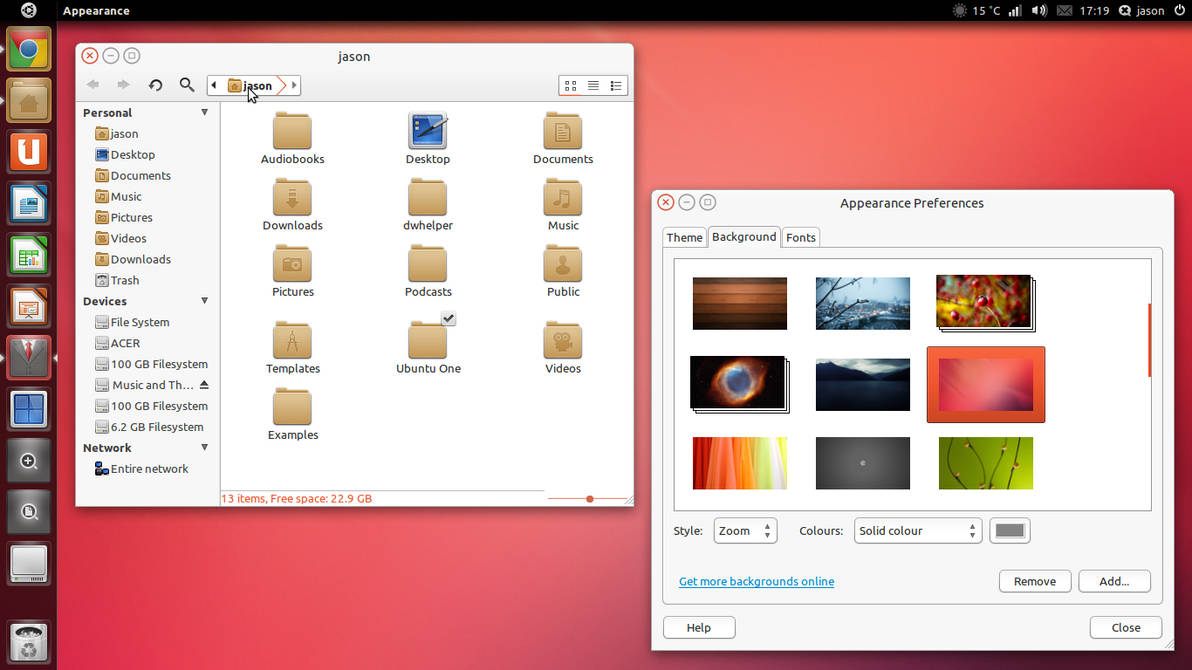Image resolution: width=1192 pixels, height=670 pixels.
Task: Select the Desktop folder icon in the main pane
Action: [427, 138]
